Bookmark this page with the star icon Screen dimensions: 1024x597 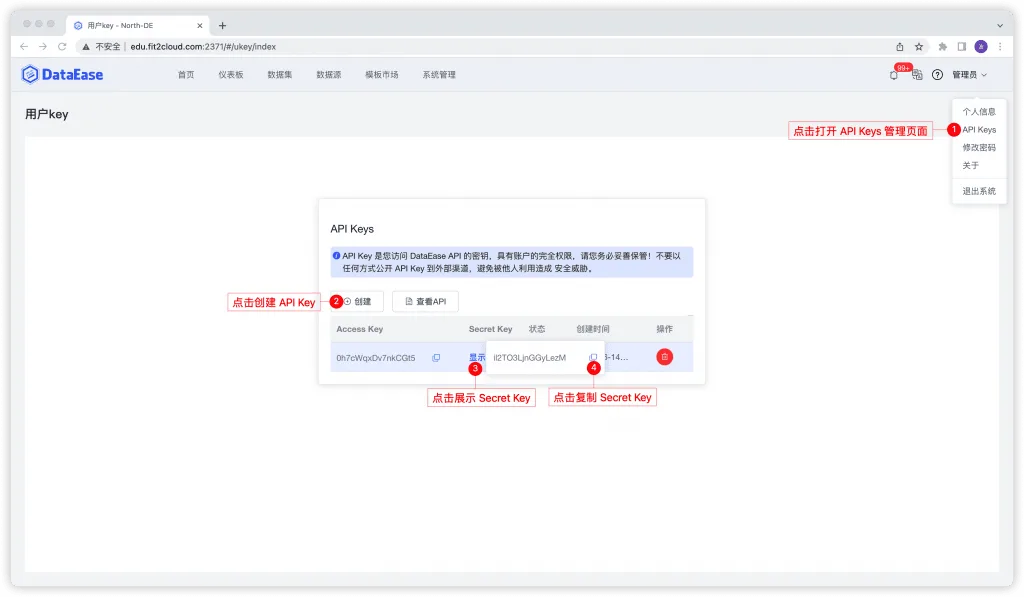919,46
